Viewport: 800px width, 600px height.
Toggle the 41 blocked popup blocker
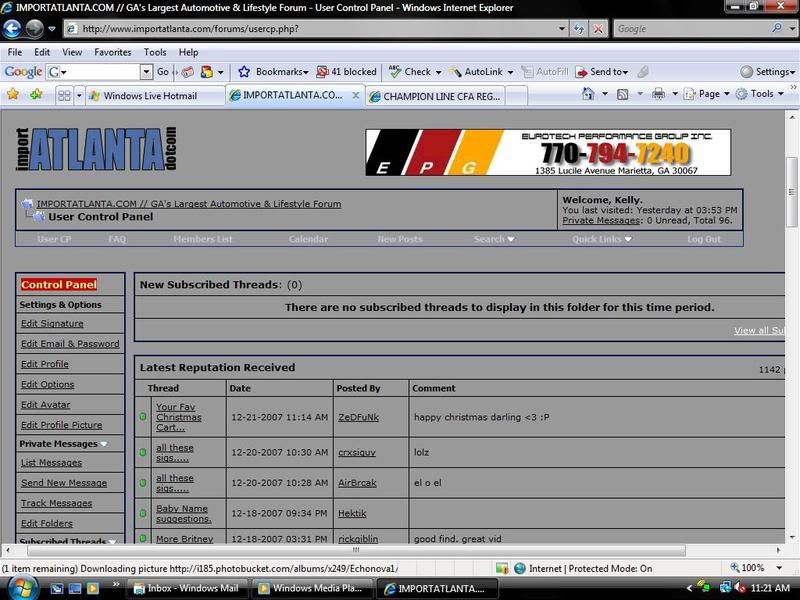(346, 72)
